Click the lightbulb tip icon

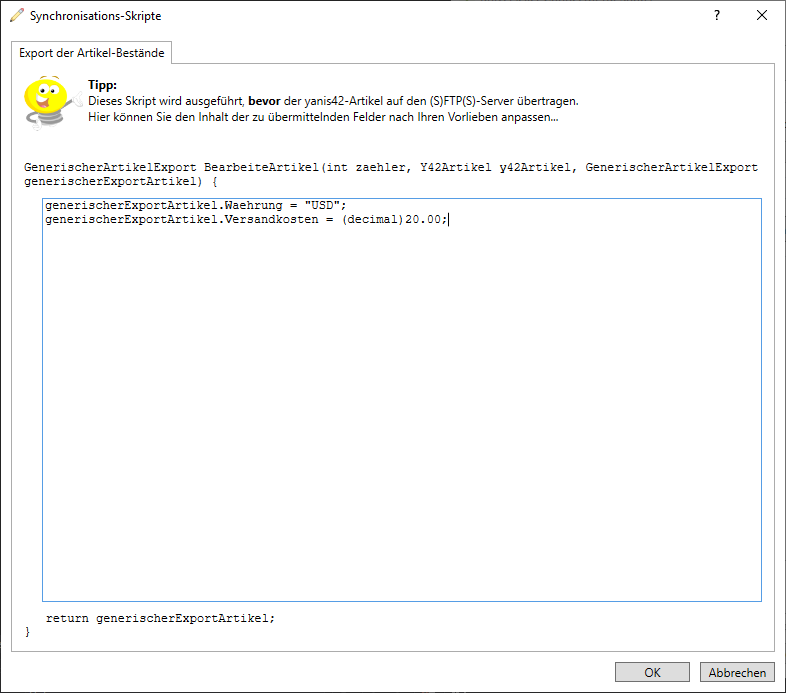tap(46, 101)
